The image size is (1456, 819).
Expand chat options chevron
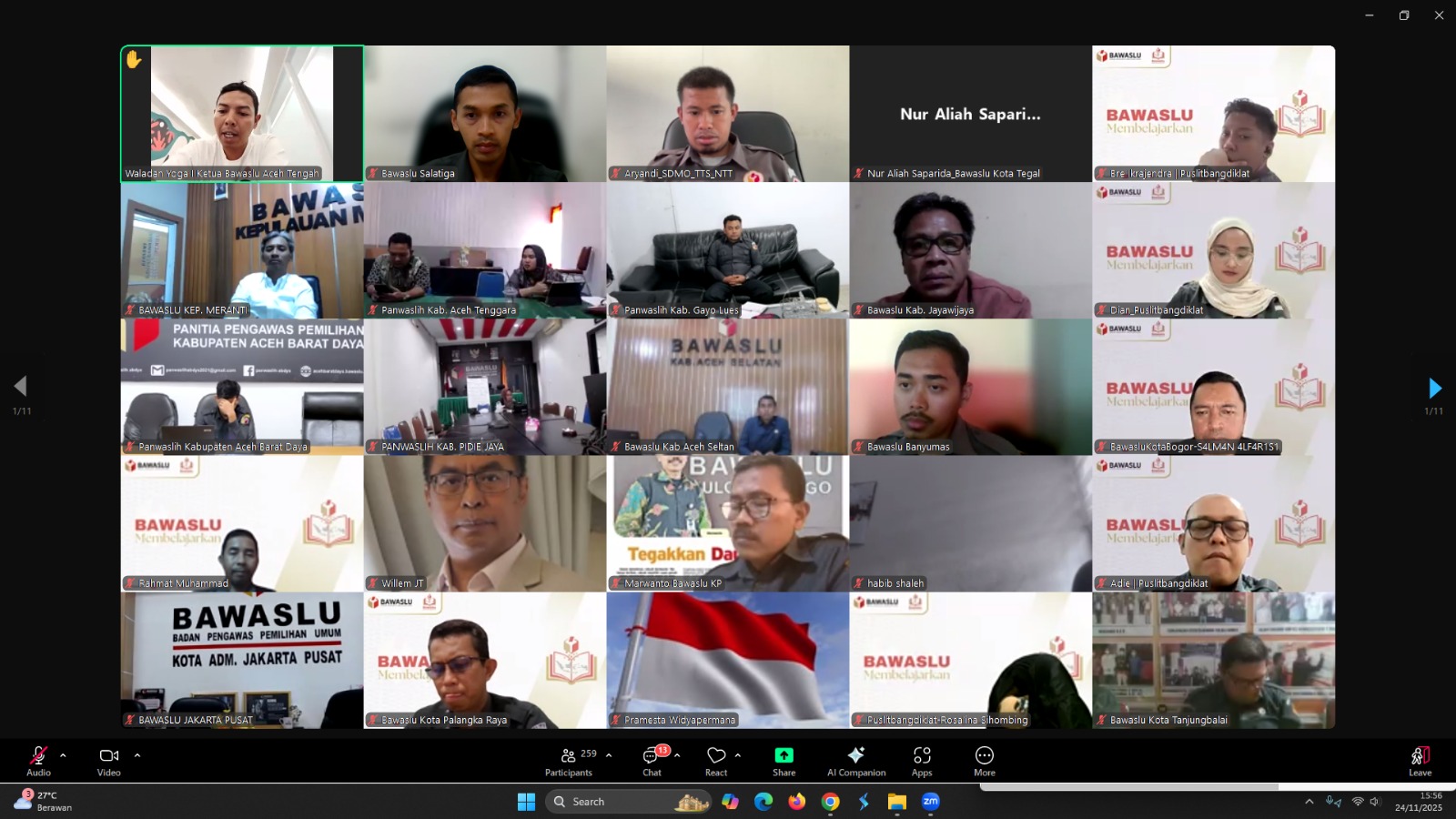(x=677, y=755)
